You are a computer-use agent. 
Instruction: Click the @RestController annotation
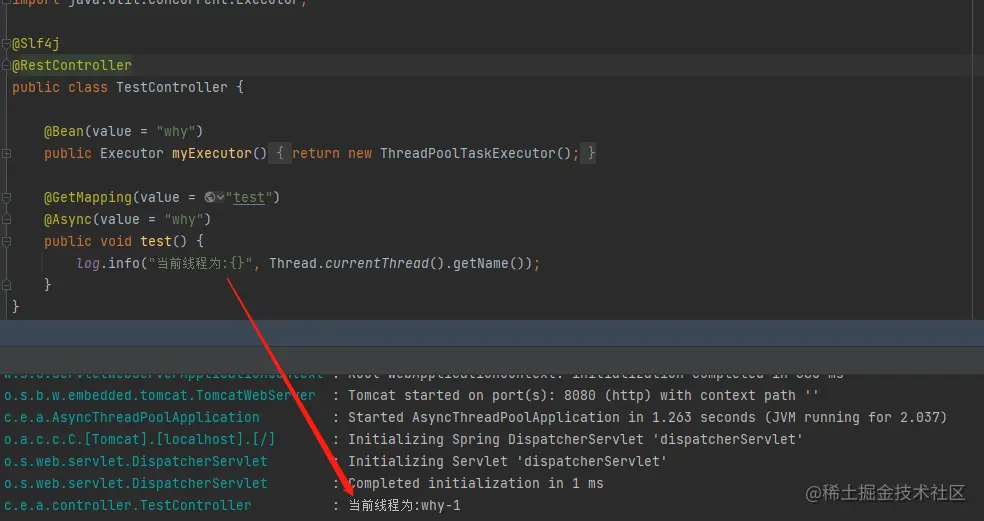[x=72, y=65]
